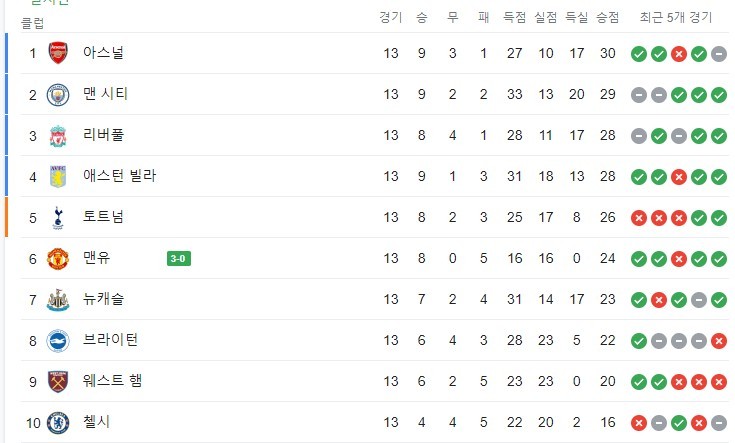Click the Newcastle crest icon
The image size is (735, 443).
(60, 299)
